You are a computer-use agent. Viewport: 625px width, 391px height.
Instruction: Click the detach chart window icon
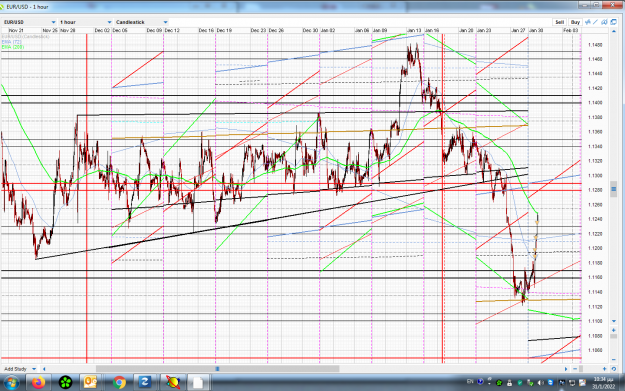[613, 22]
